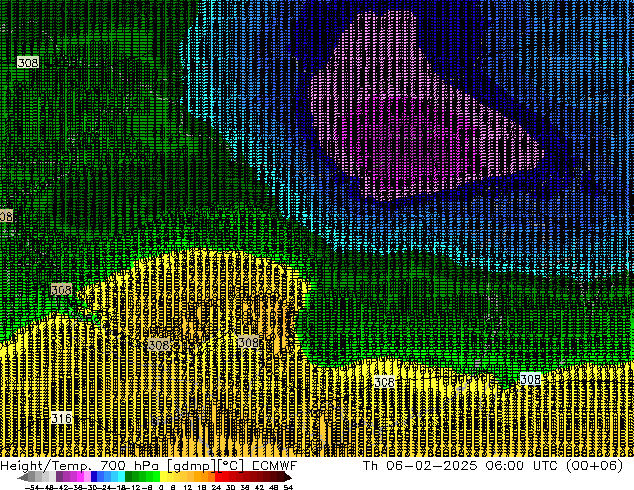Click the '(00+06)' forecast offset text

pos(595,466)
